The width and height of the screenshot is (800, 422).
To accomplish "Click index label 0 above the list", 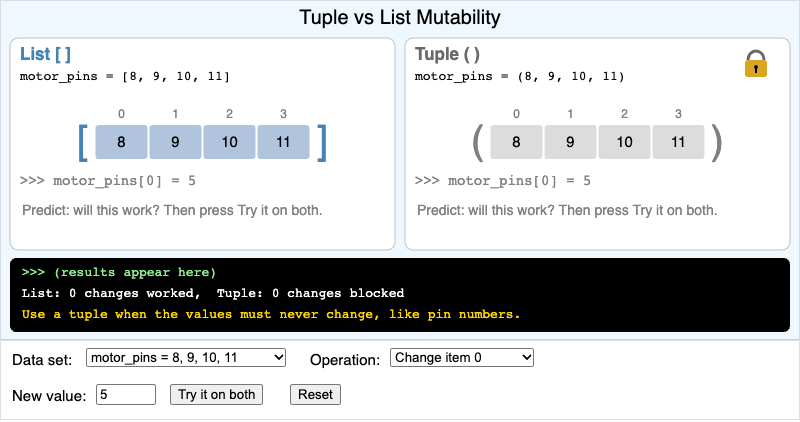I will pyautogui.click(x=121, y=114).
